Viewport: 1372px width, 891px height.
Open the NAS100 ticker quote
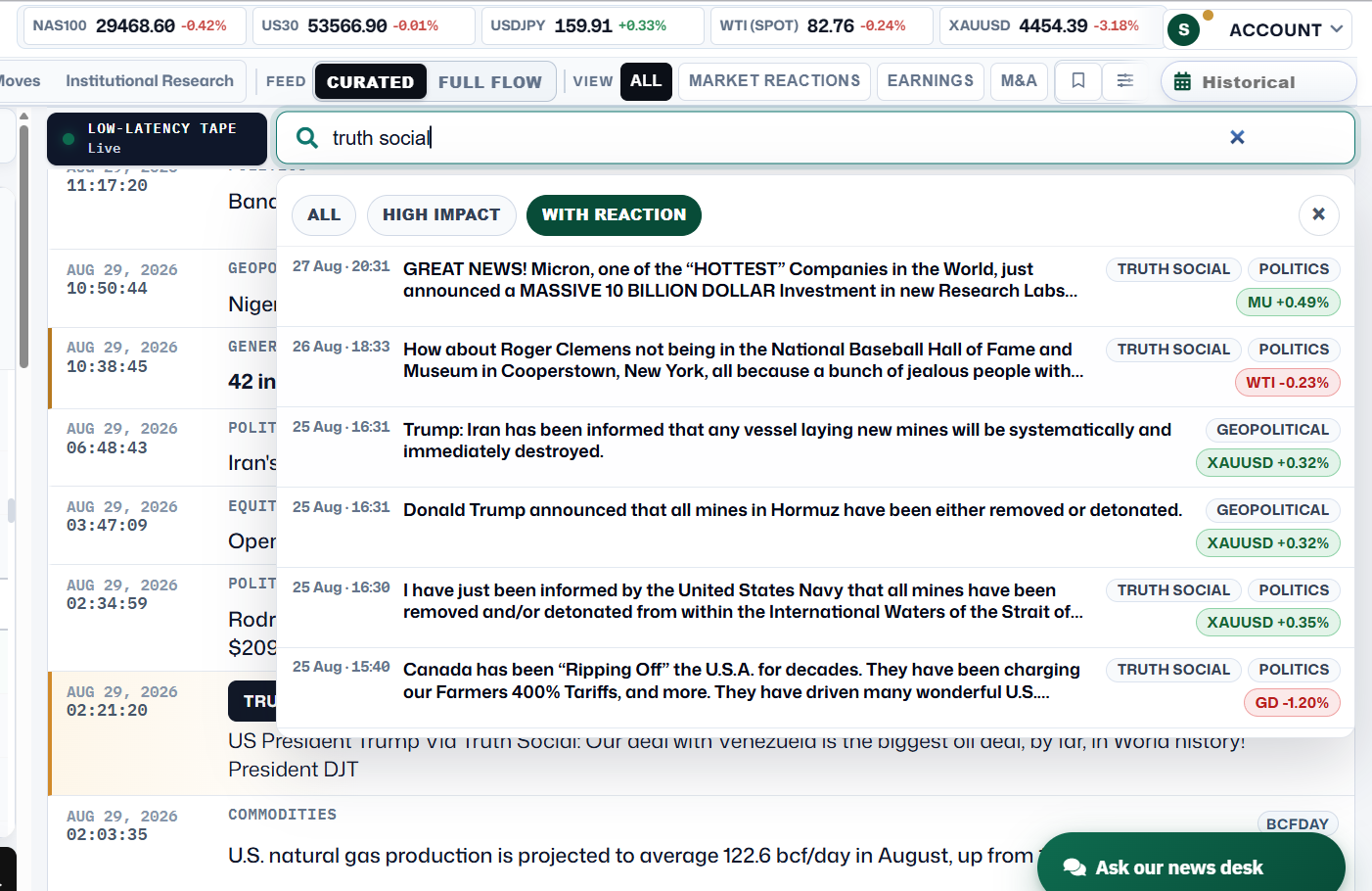[x=132, y=26]
